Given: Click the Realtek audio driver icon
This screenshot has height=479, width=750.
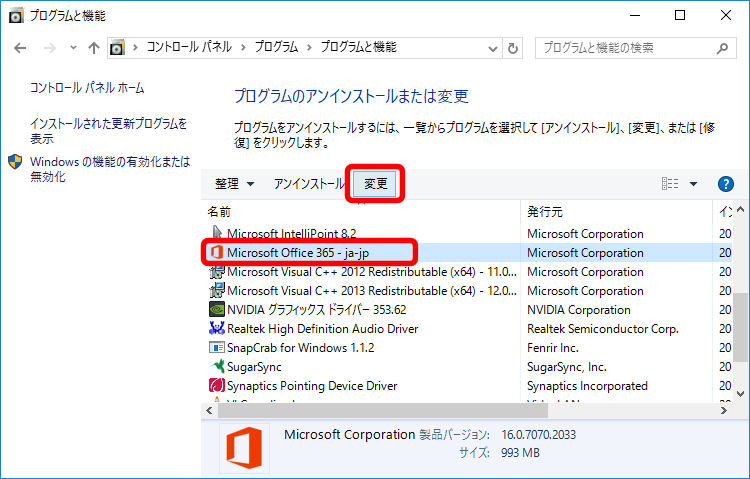Looking at the screenshot, I should pyautogui.click(x=217, y=328).
